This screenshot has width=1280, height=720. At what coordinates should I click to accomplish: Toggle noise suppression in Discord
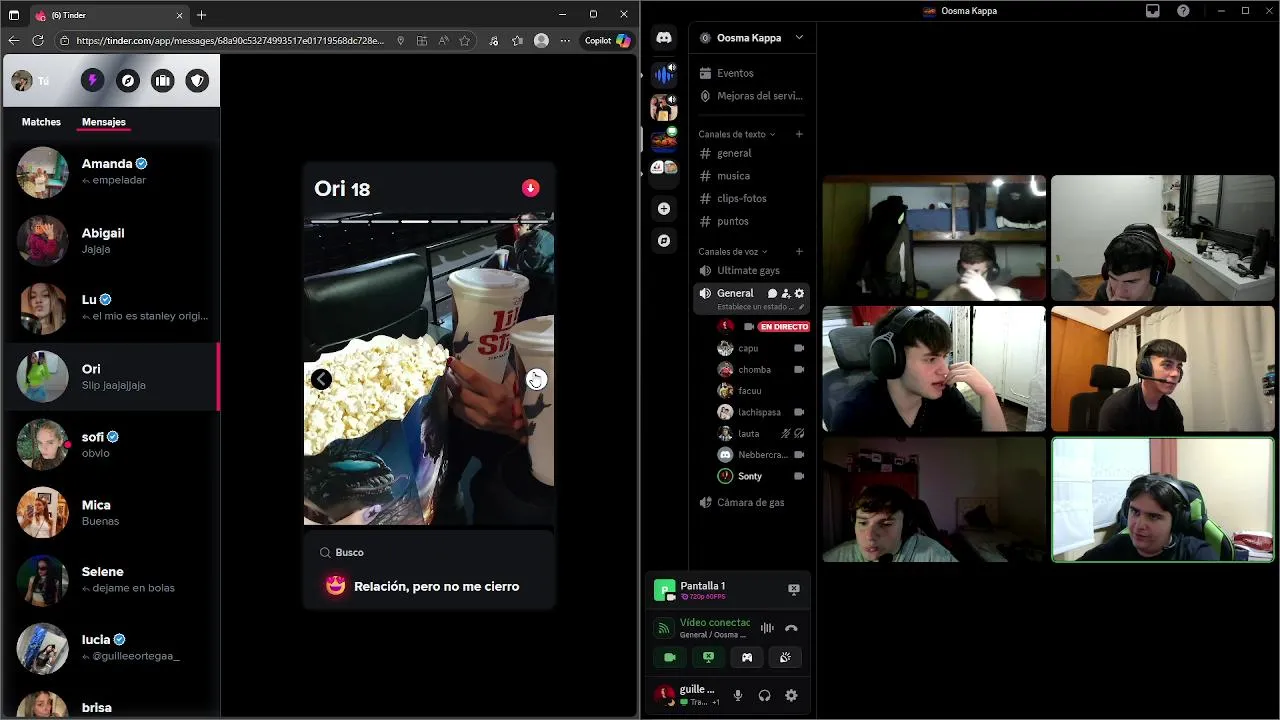[767, 628]
